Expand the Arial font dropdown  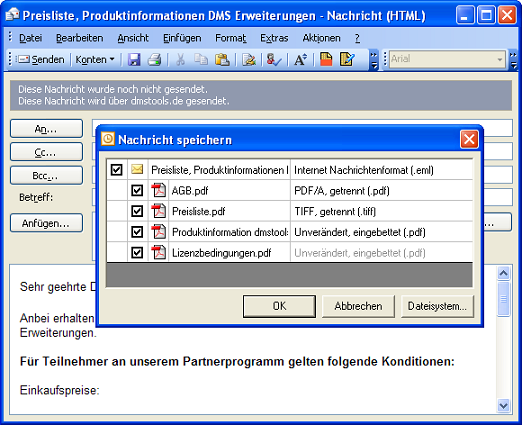500,60
